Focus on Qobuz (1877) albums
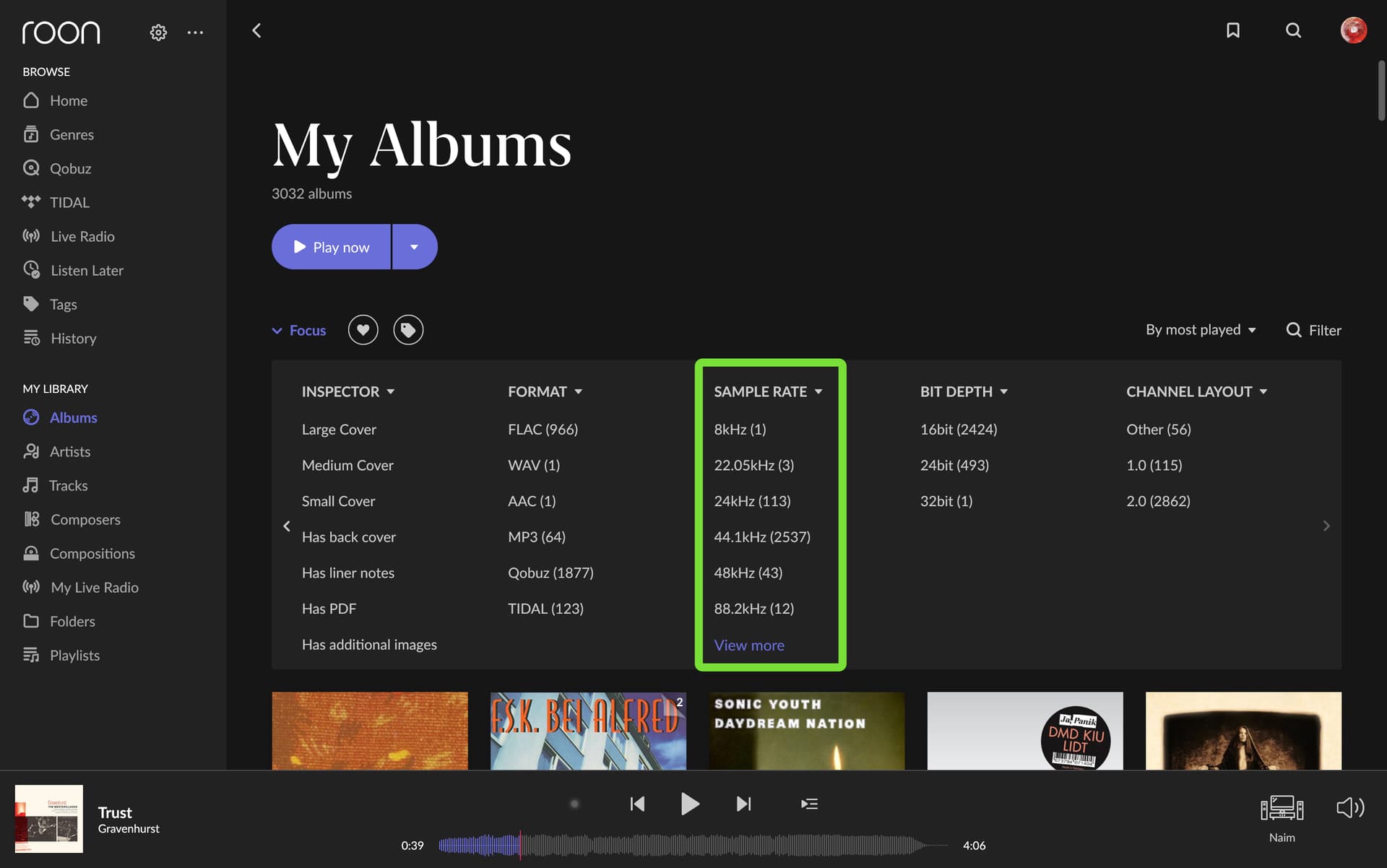1387x868 pixels. (550, 573)
